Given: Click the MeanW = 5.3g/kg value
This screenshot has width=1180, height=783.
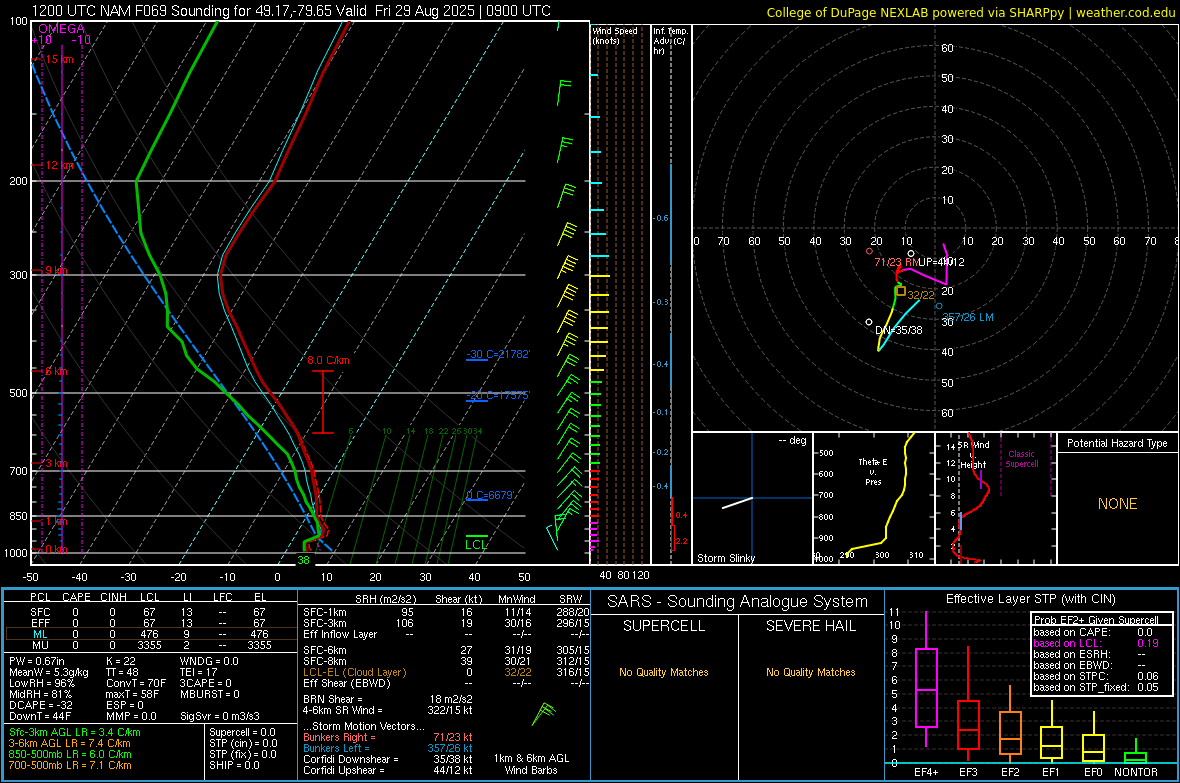Looking at the screenshot, I should tap(48, 672).
